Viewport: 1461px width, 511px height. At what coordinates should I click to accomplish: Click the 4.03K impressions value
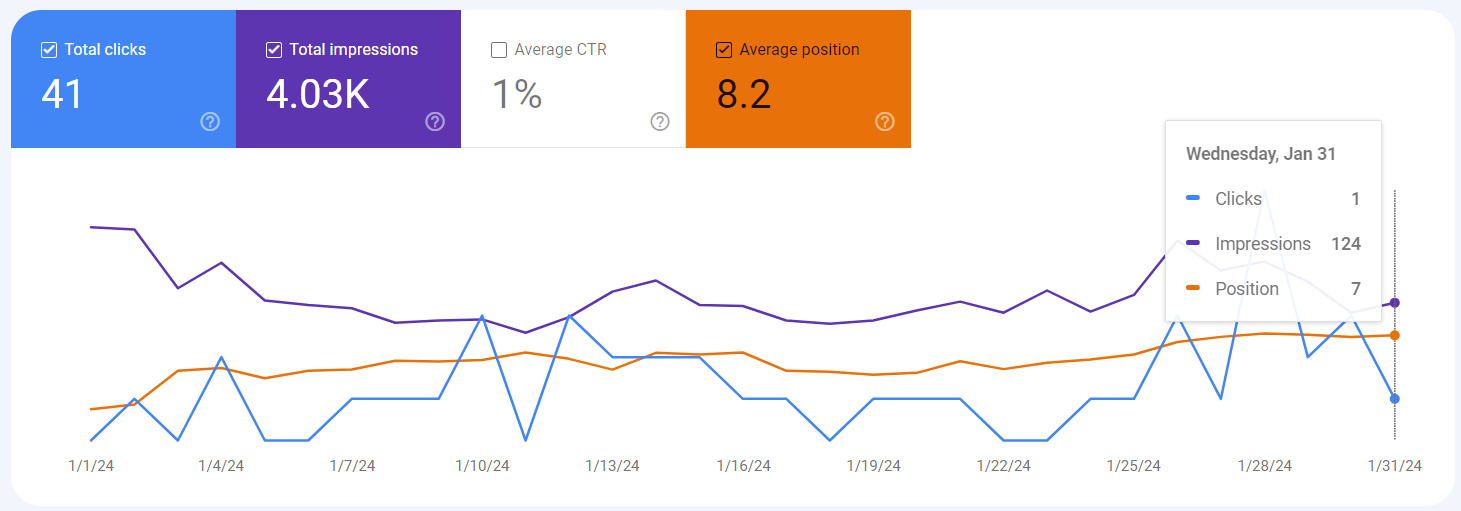point(318,94)
